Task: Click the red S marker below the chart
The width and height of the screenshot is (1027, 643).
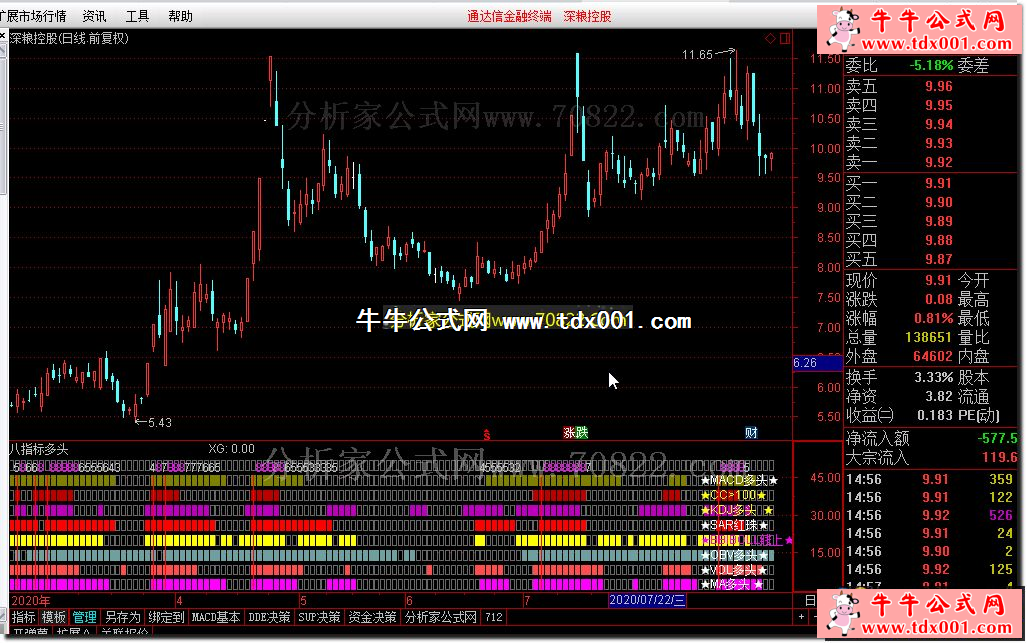Action: coord(487,433)
